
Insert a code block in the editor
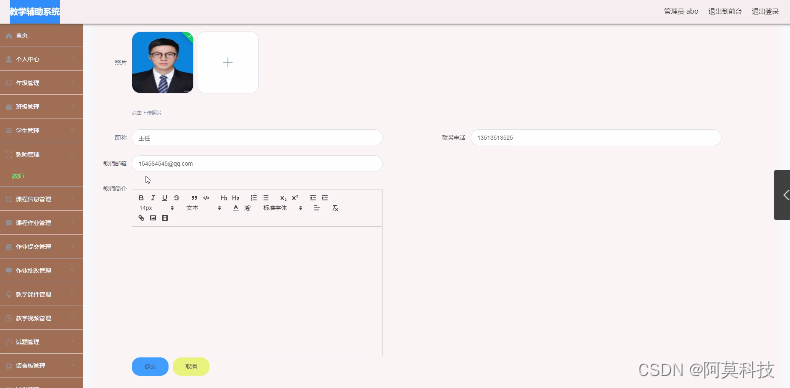206,198
